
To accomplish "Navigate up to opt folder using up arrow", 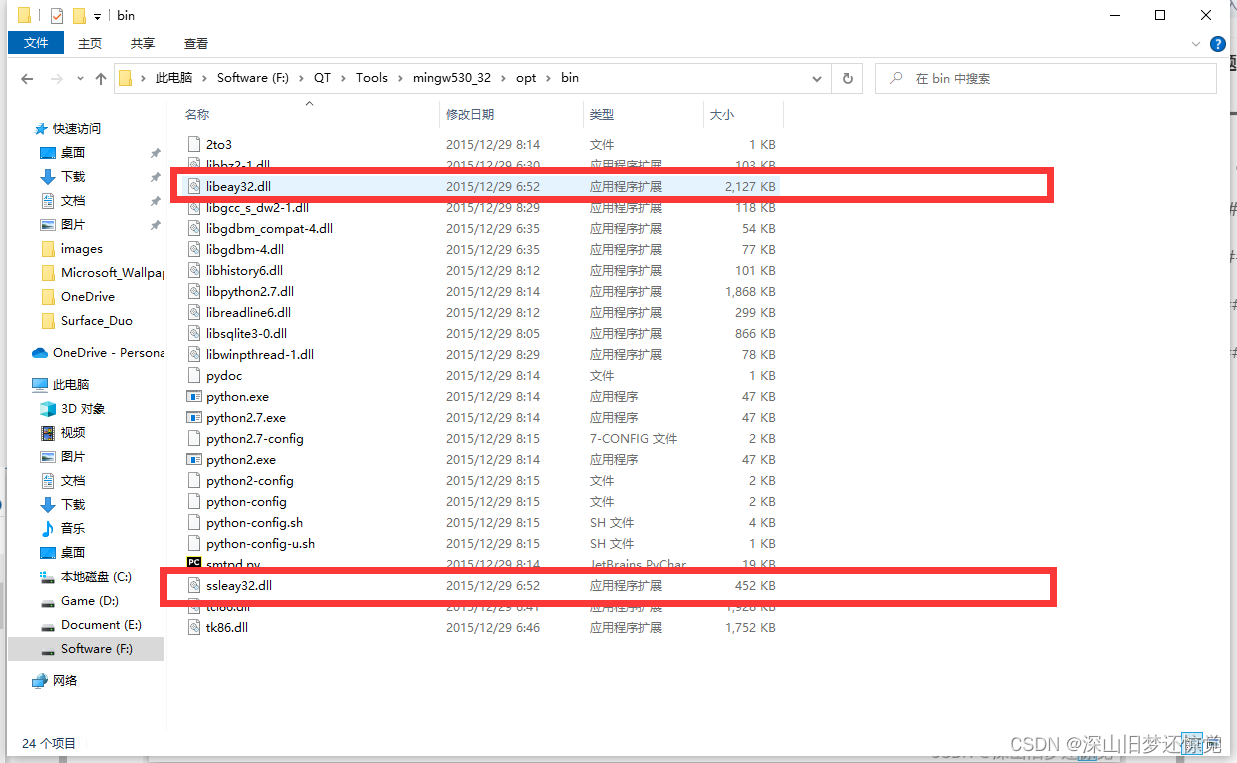I will [103, 77].
